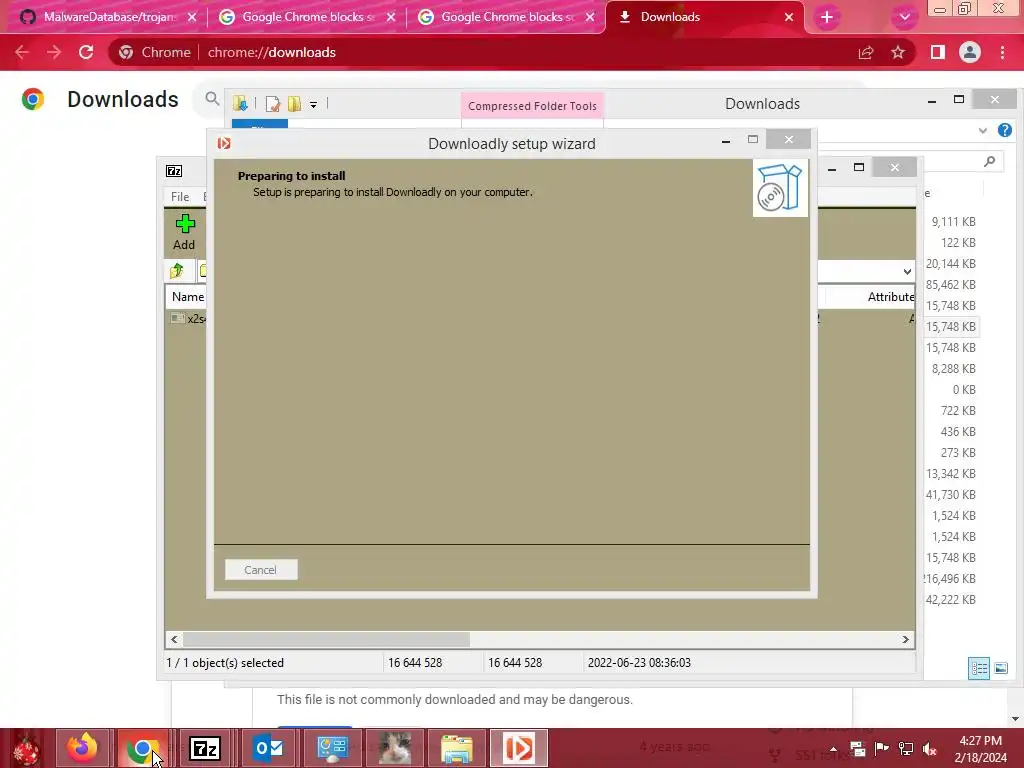Open the 7-Zip File menu
The width and height of the screenshot is (1024, 768).
pos(180,196)
